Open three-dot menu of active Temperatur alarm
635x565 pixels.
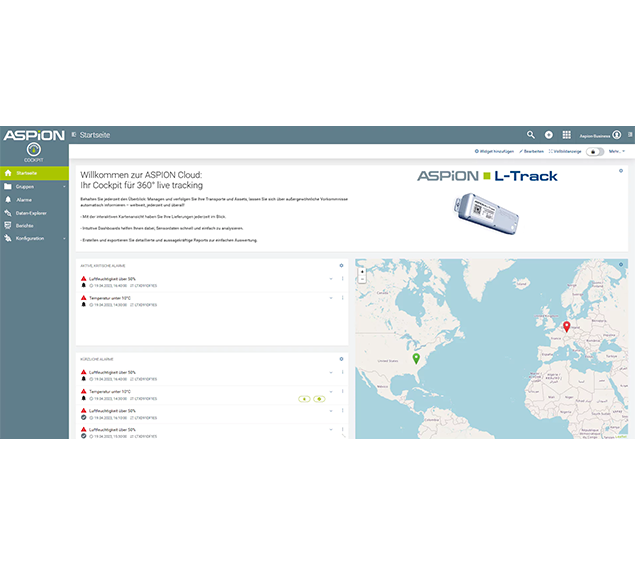[x=343, y=298]
